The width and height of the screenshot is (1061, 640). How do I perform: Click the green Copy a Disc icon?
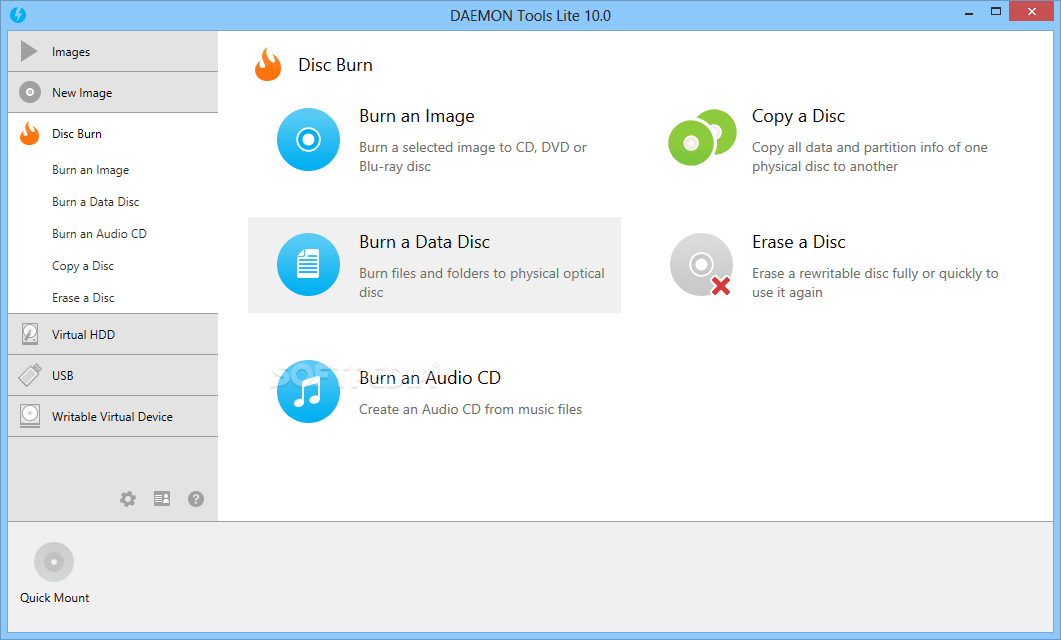tap(702, 137)
